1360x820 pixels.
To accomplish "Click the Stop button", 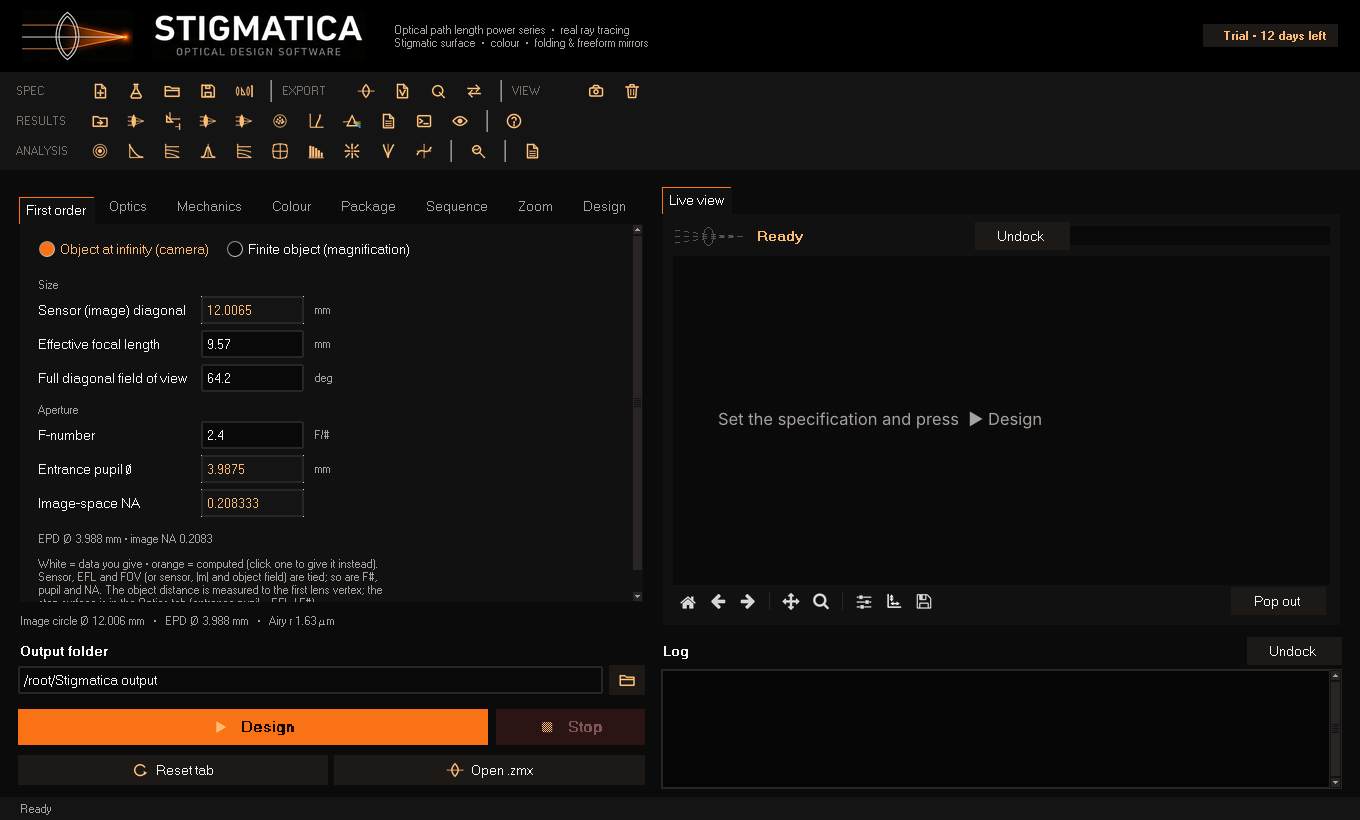I will [x=570, y=727].
